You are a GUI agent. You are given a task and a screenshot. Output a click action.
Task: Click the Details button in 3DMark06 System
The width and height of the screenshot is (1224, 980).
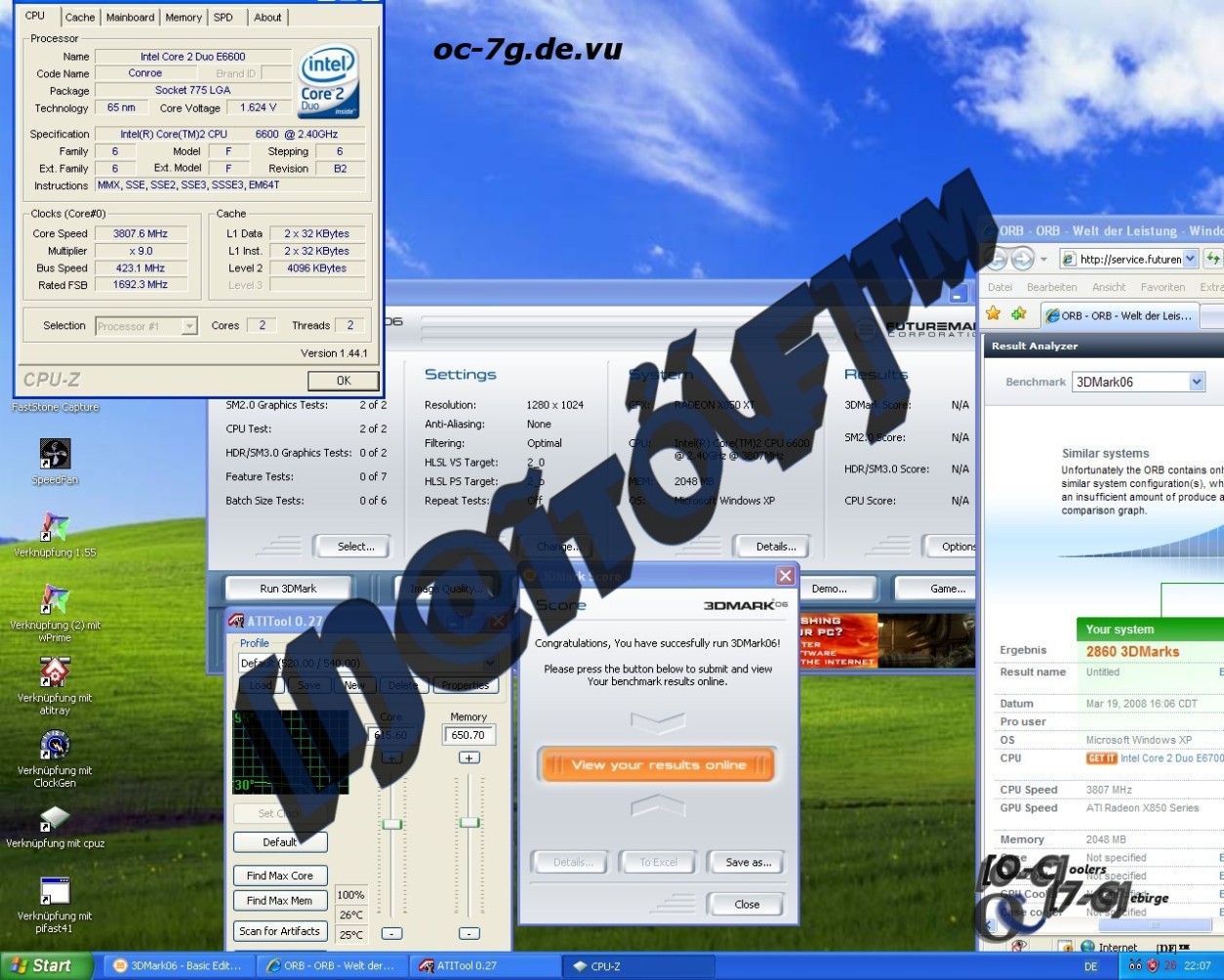(x=776, y=547)
